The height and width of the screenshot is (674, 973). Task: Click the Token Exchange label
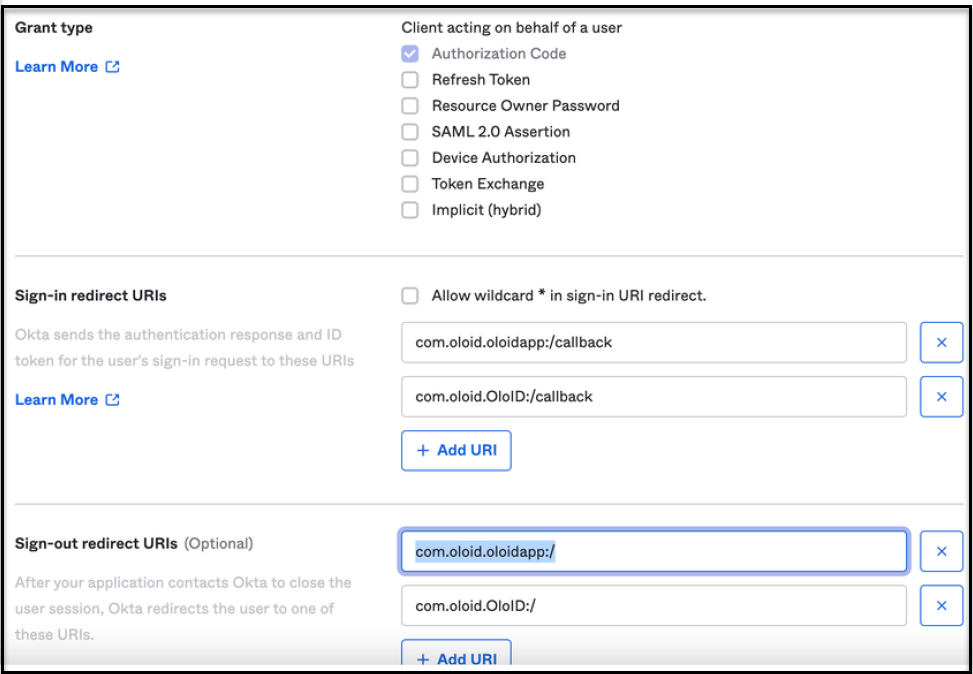pyautogui.click(x=488, y=184)
